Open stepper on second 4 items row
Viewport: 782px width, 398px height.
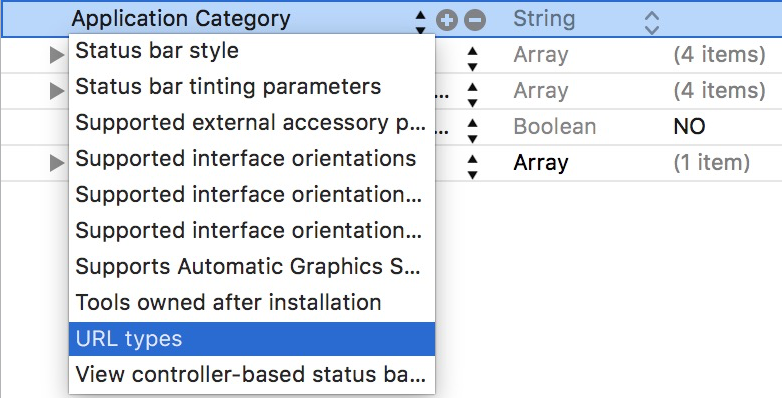[x=472, y=95]
